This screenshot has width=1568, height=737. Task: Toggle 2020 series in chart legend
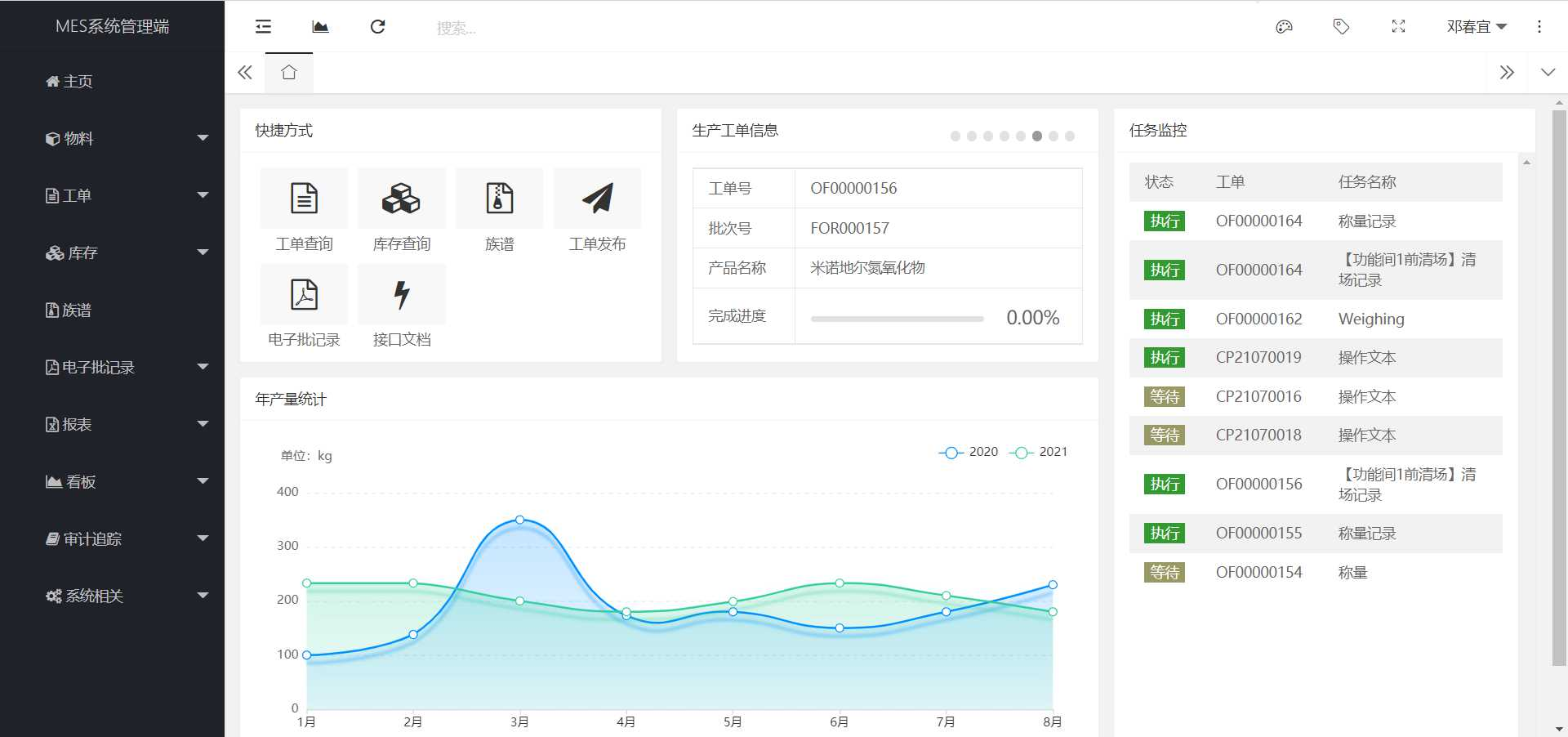969,452
